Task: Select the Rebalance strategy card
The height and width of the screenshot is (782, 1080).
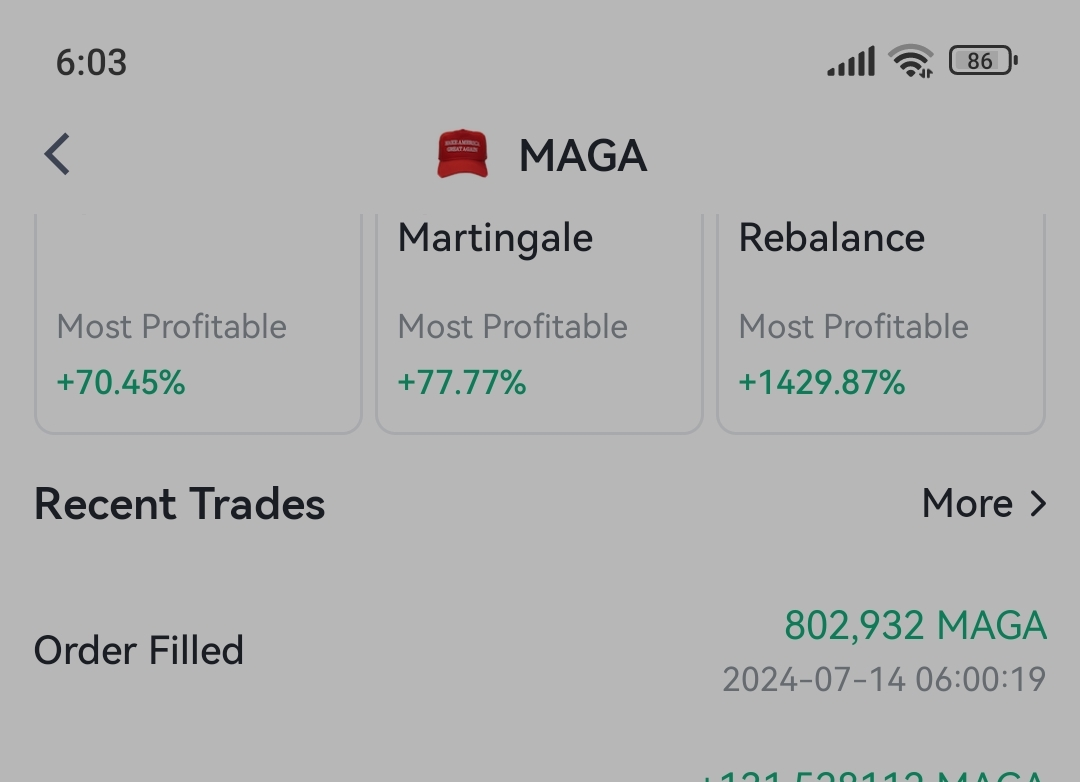Action: click(881, 324)
